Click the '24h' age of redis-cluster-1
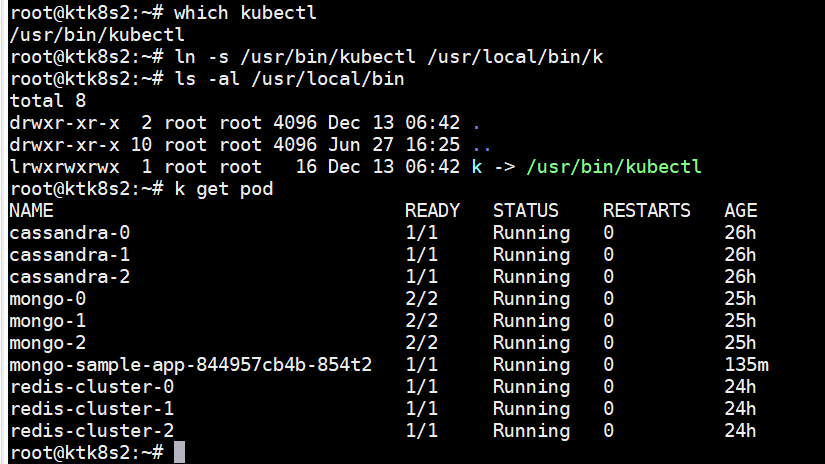This screenshot has width=825, height=464. click(x=740, y=409)
